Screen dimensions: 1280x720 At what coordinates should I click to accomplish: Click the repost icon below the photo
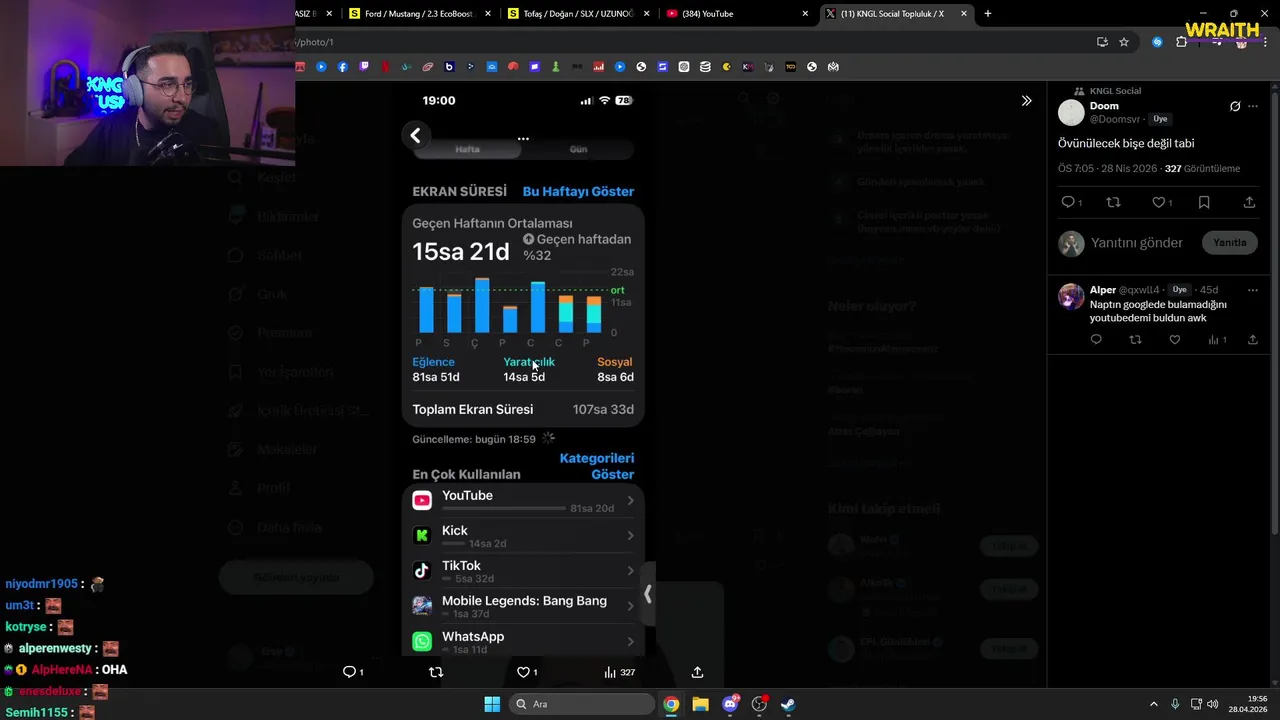point(436,672)
